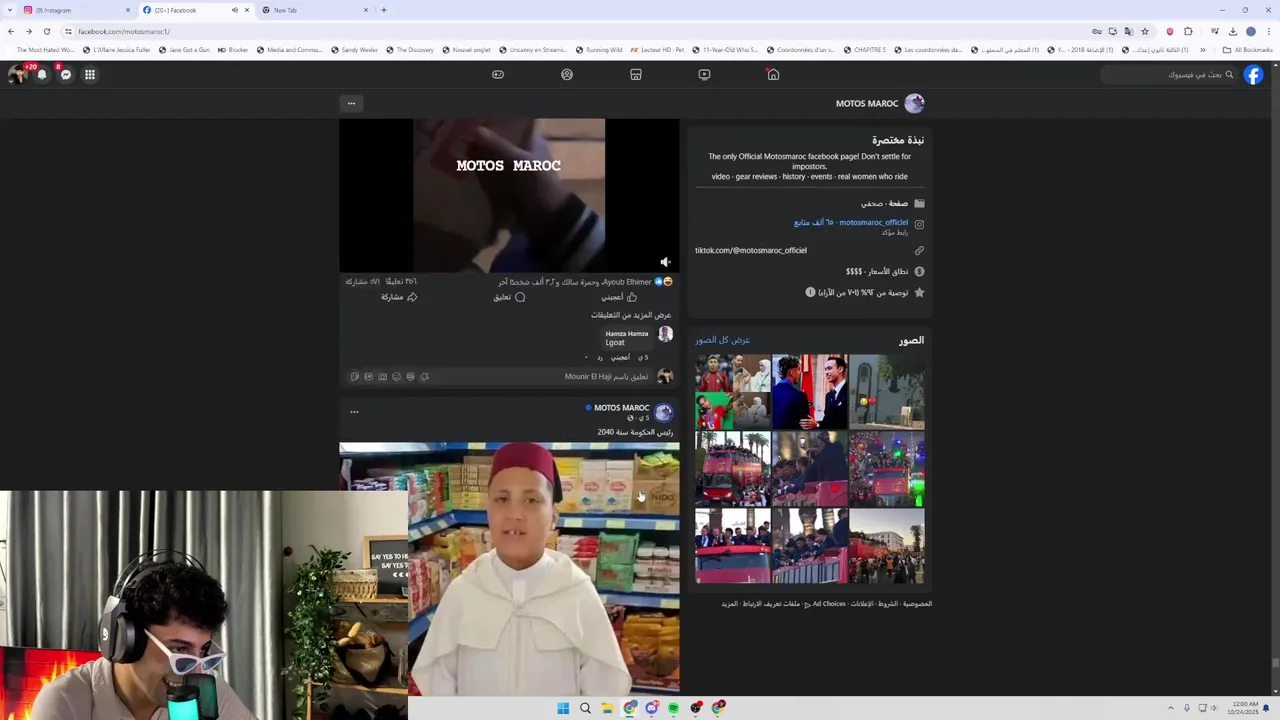1280x720 pixels.
Task: Open the Facebook Gaming icon
Action: [x=498, y=74]
